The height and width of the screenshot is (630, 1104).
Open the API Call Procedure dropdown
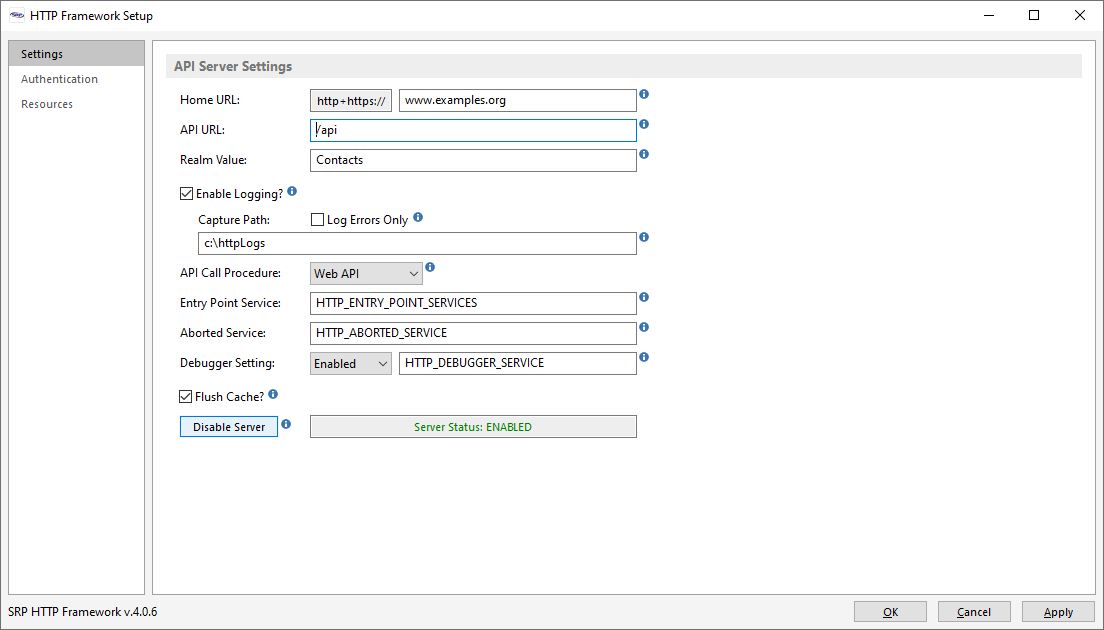tap(366, 274)
